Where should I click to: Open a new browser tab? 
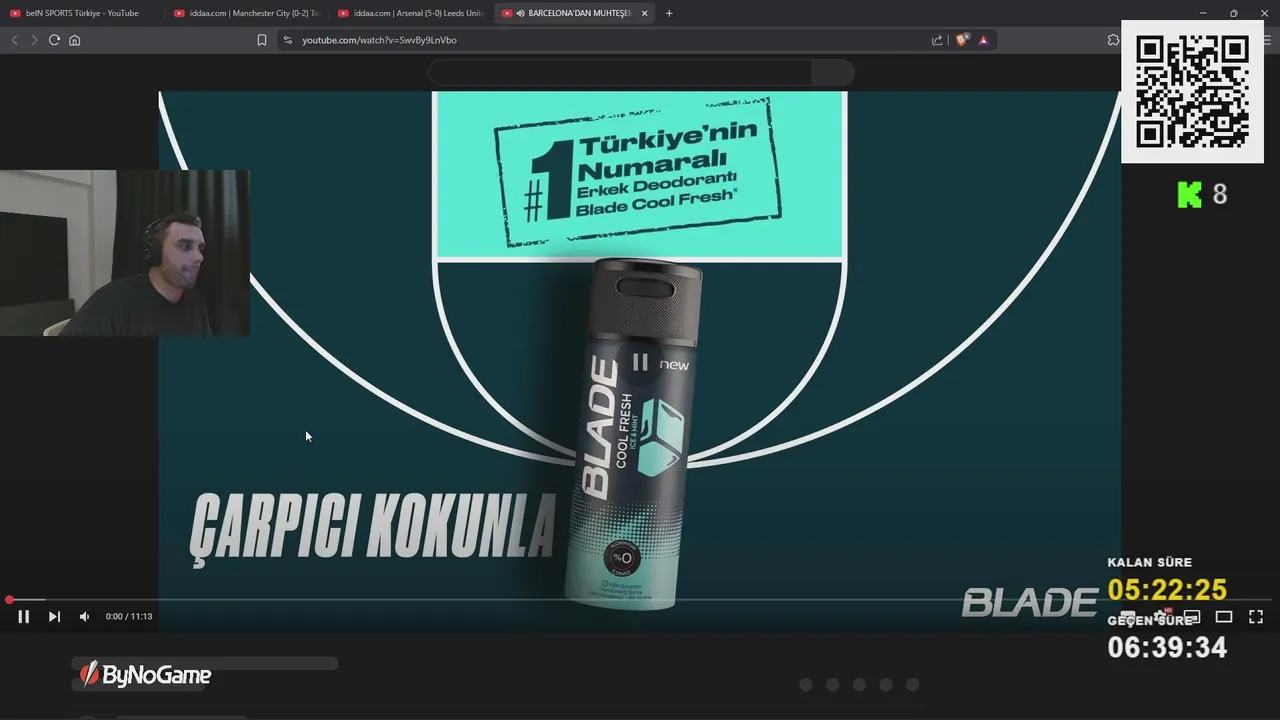(x=669, y=13)
